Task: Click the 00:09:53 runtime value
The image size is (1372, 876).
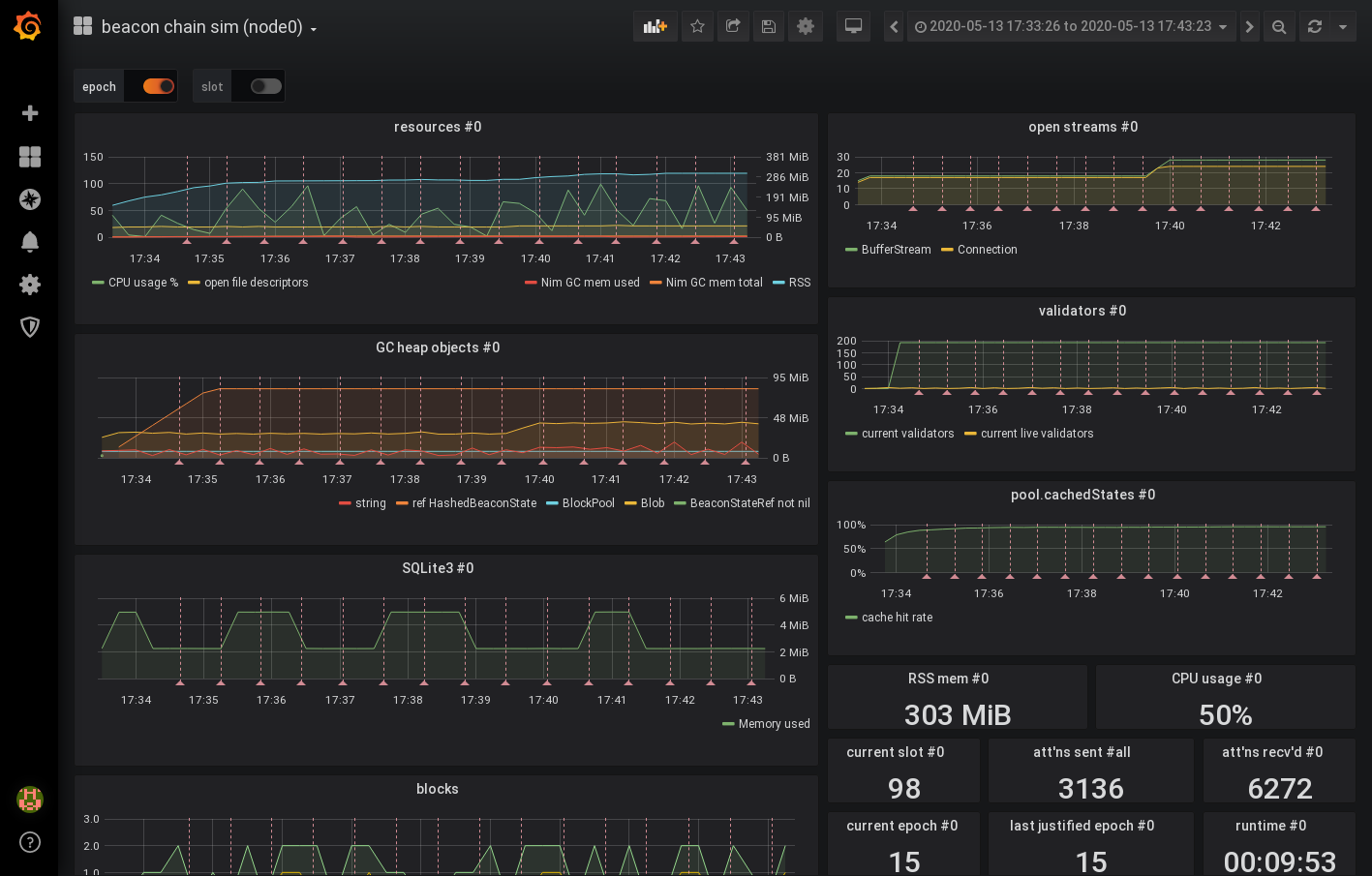Action: click(x=1280, y=861)
